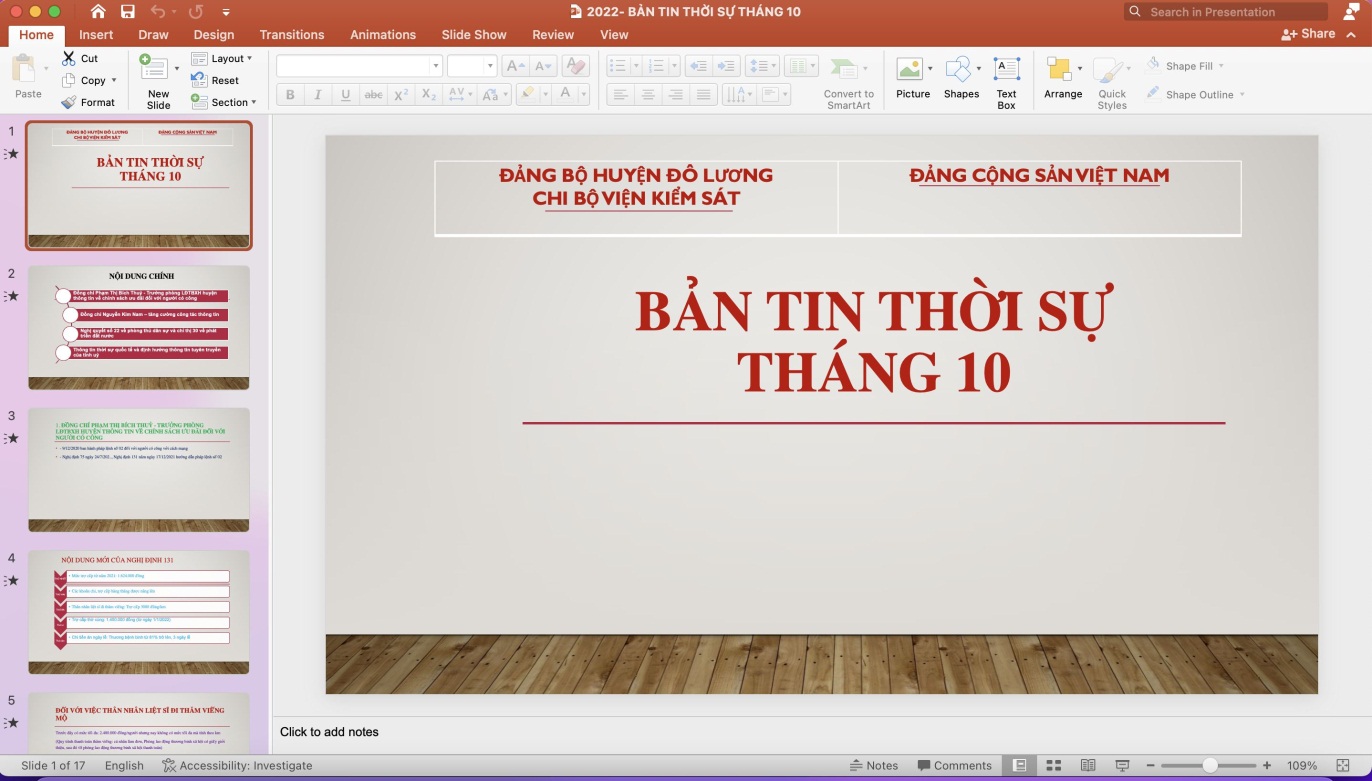Toggle Strikethrough text
1372x781 pixels.
pos(373,95)
